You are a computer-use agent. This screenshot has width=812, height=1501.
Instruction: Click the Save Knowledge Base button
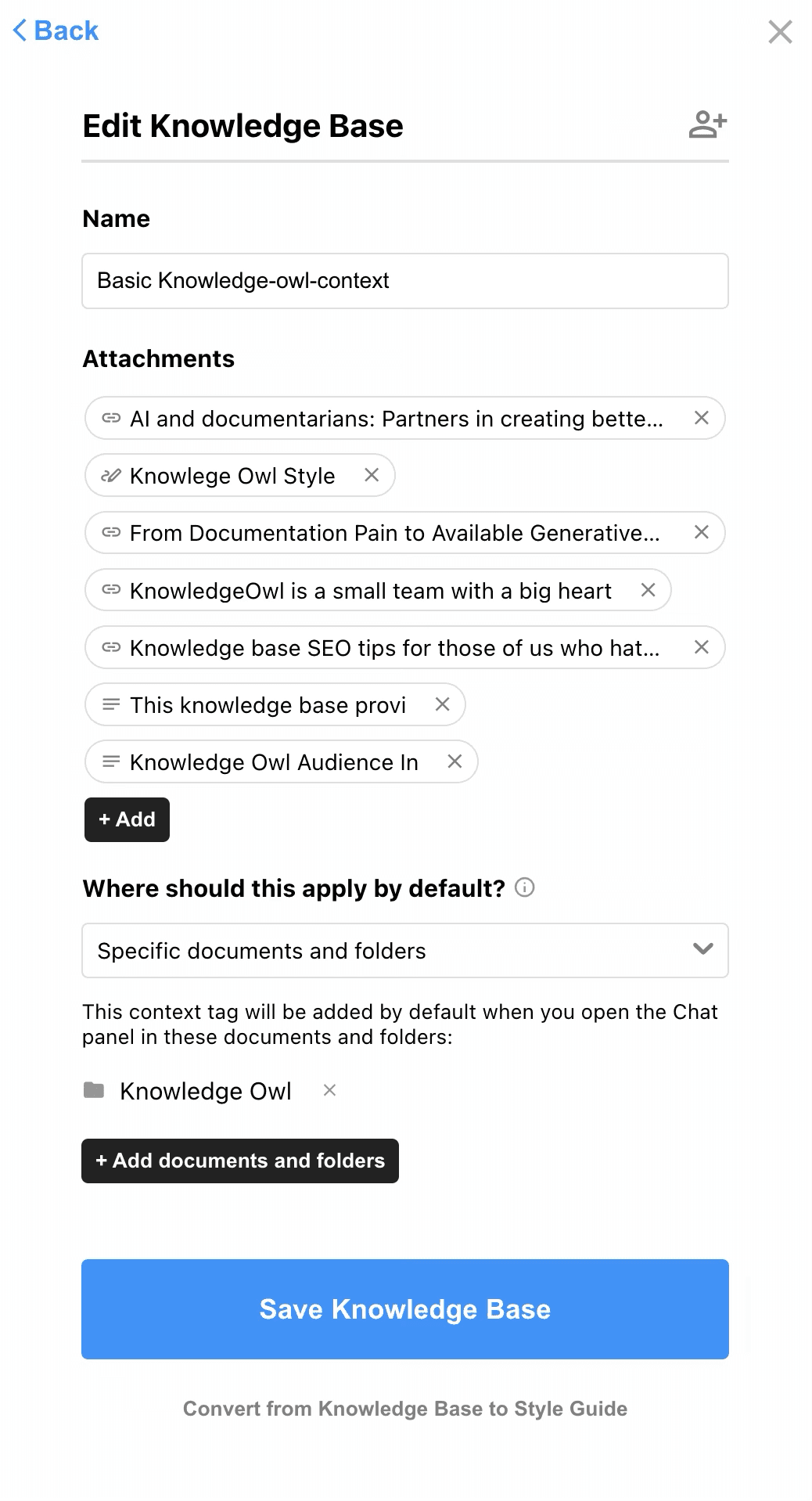pos(404,1308)
